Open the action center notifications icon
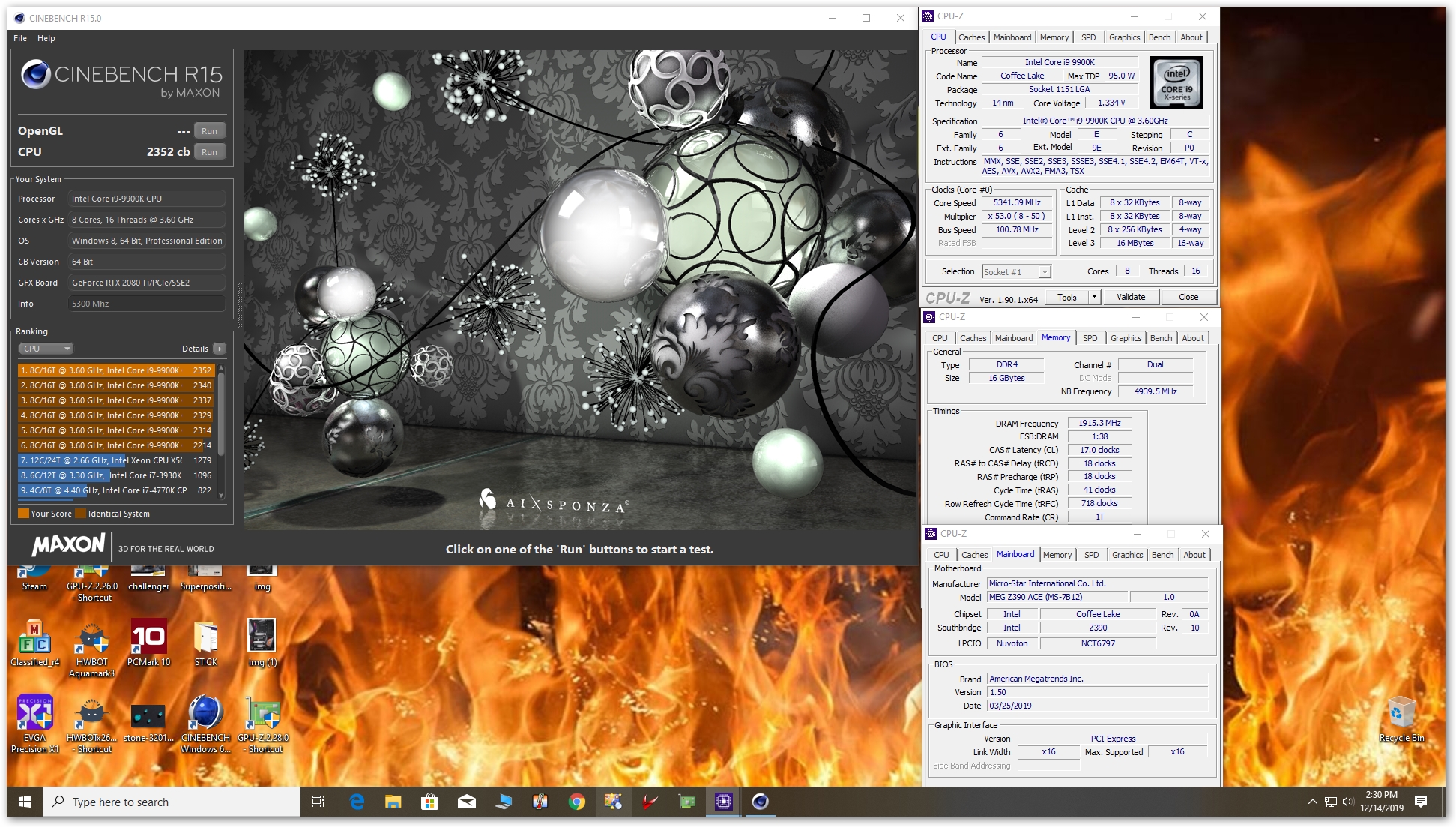This screenshot has width=1456, height=827. [1420, 802]
